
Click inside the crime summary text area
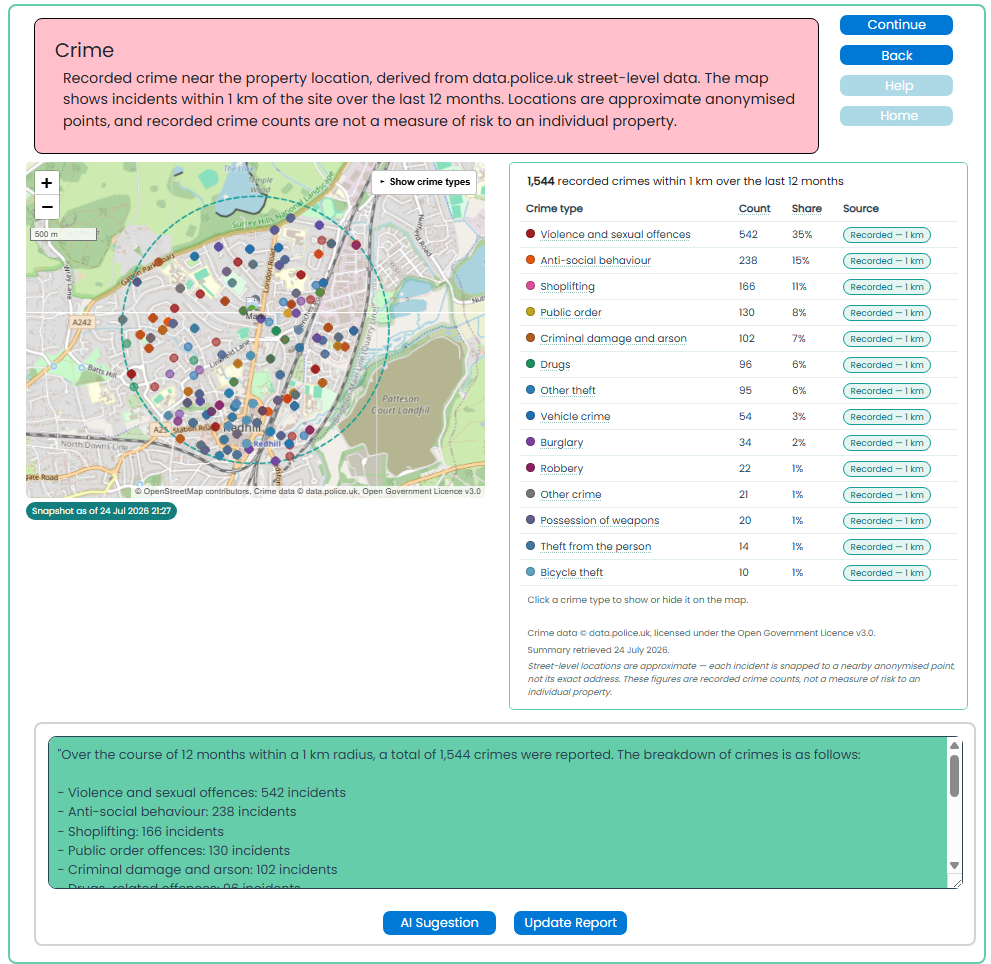pyautogui.click(x=498, y=812)
